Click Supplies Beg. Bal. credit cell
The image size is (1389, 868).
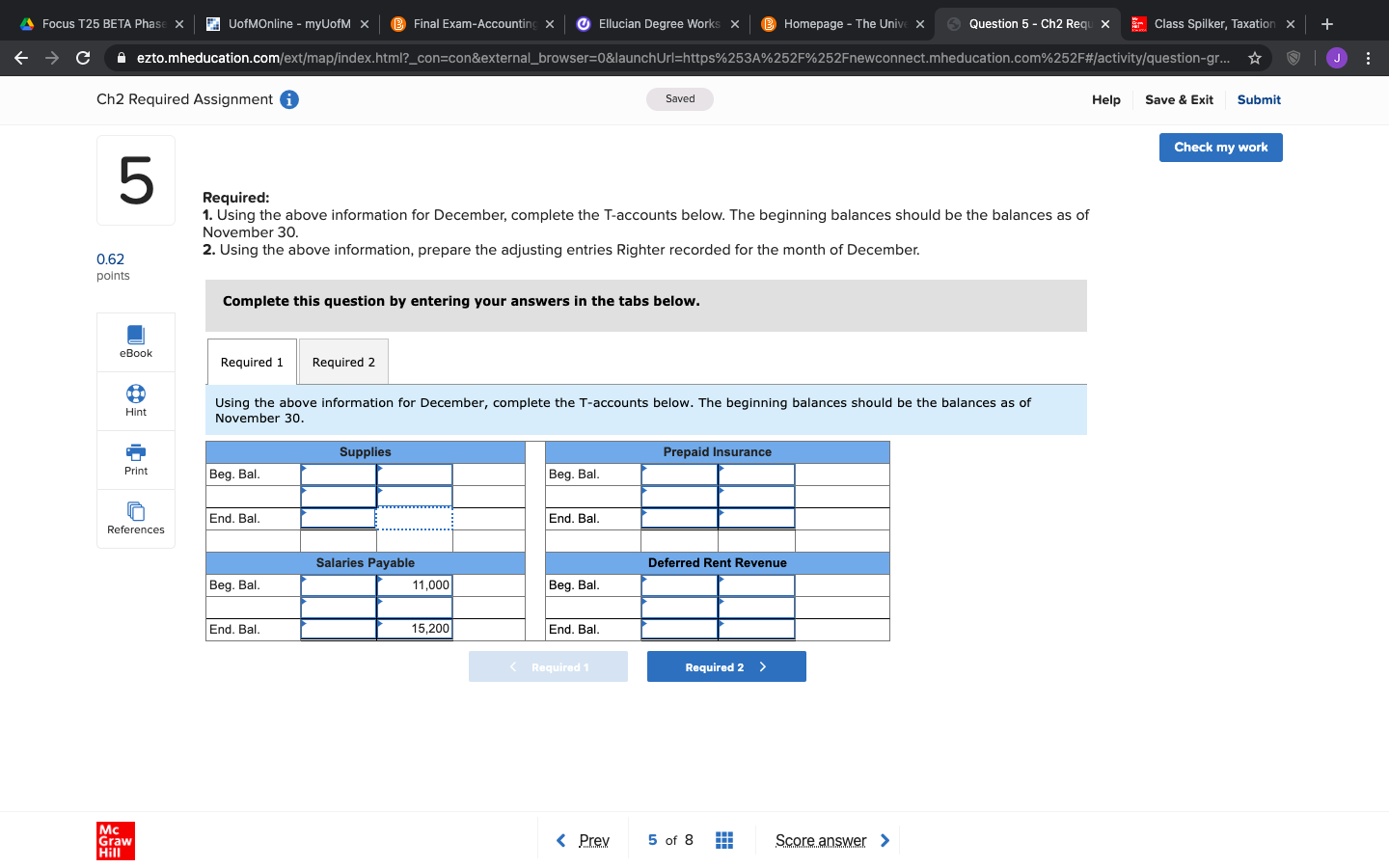click(415, 475)
